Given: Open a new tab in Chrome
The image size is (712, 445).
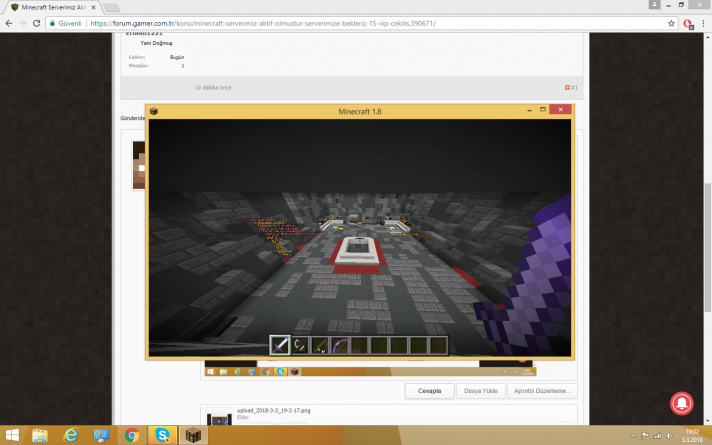Looking at the screenshot, I should tap(111, 7).
